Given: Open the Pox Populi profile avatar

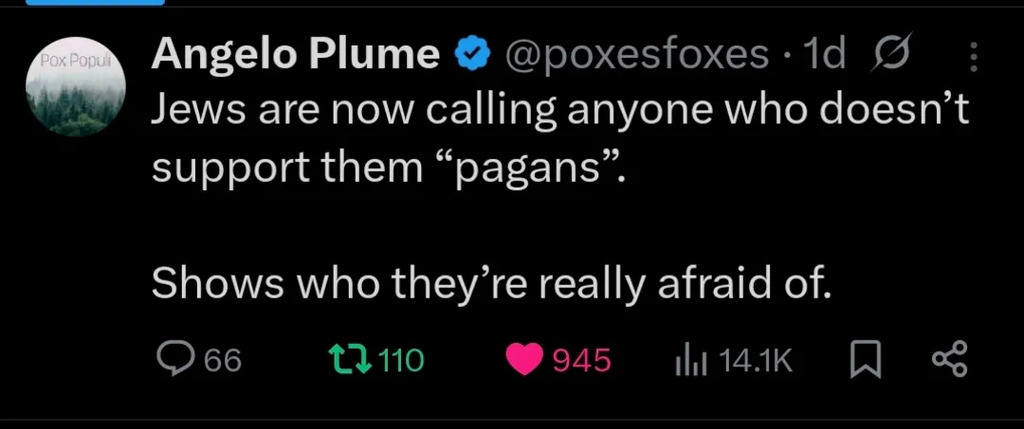Looking at the screenshot, I should click(x=76, y=86).
